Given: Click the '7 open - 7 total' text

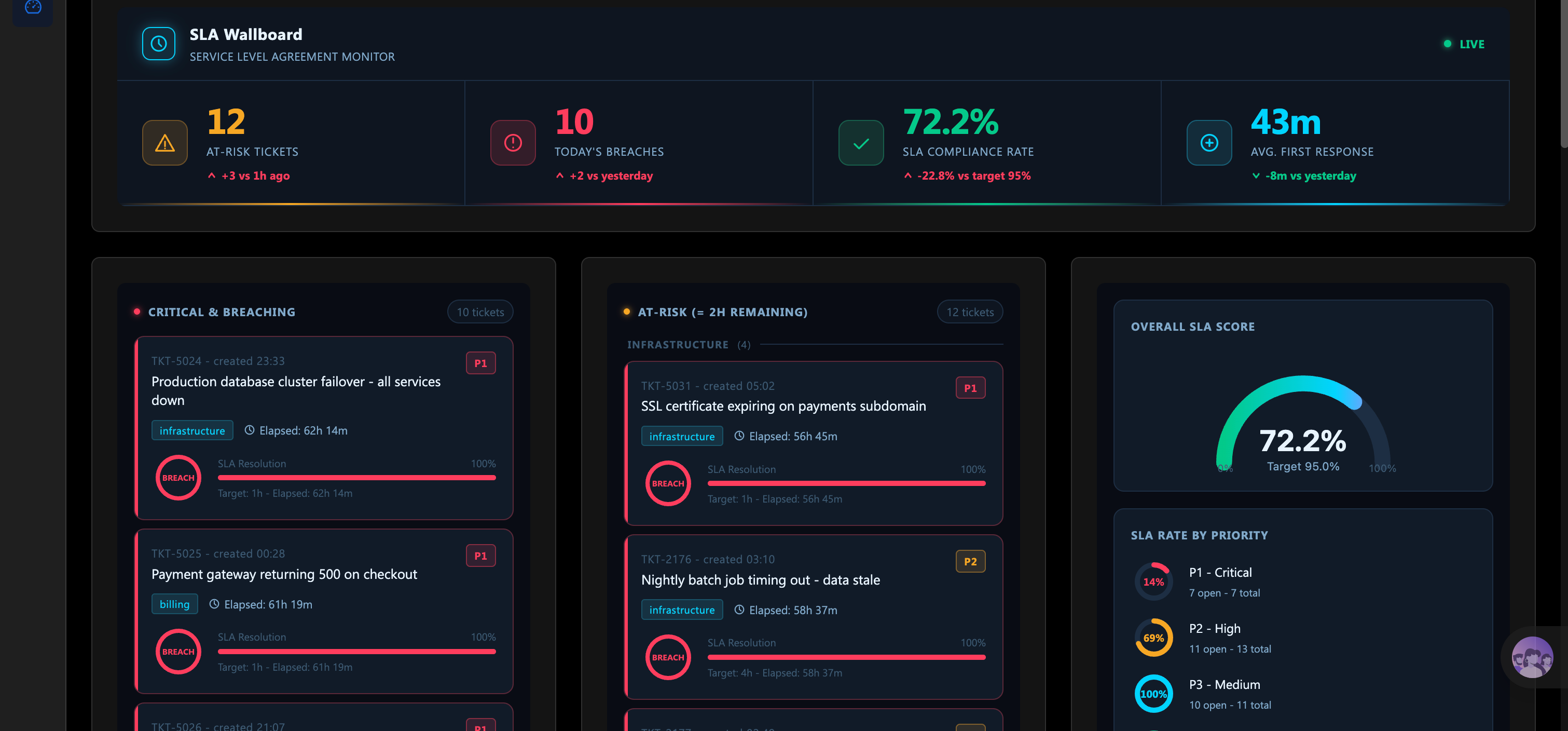Looking at the screenshot, I should click(x=1224, y=593).
